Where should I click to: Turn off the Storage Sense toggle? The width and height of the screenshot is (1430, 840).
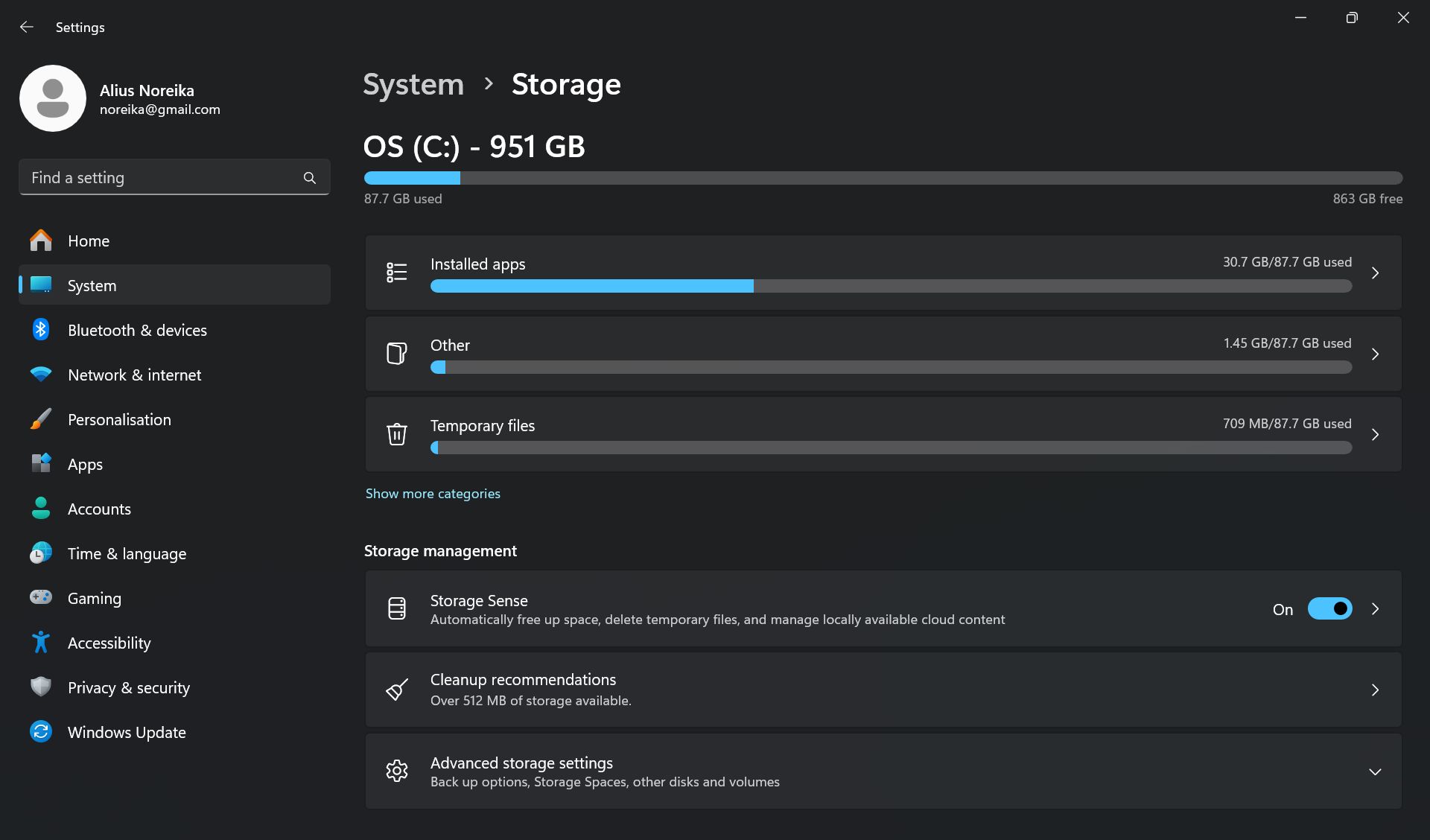[x=1329, y=608]
